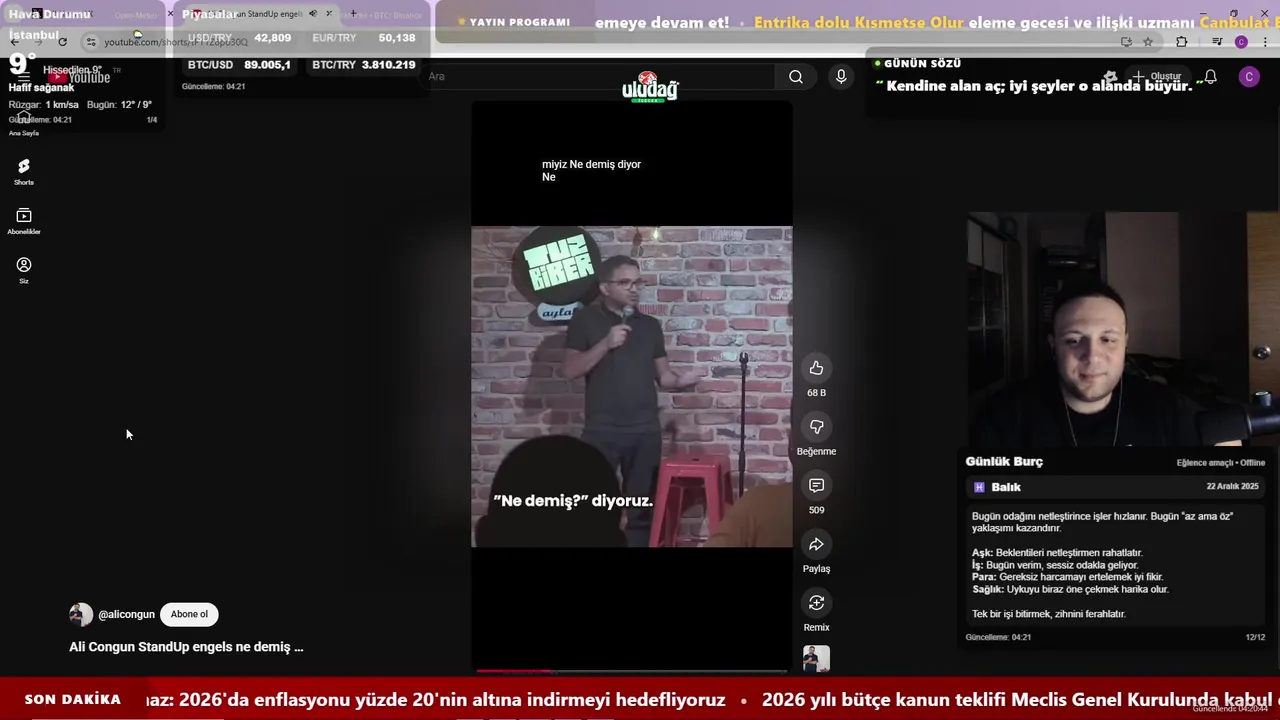The height and width of the screenshot is (720, 1280).
Task: Open the Siz profile section in sidebar
Action: tap(24, 270)
